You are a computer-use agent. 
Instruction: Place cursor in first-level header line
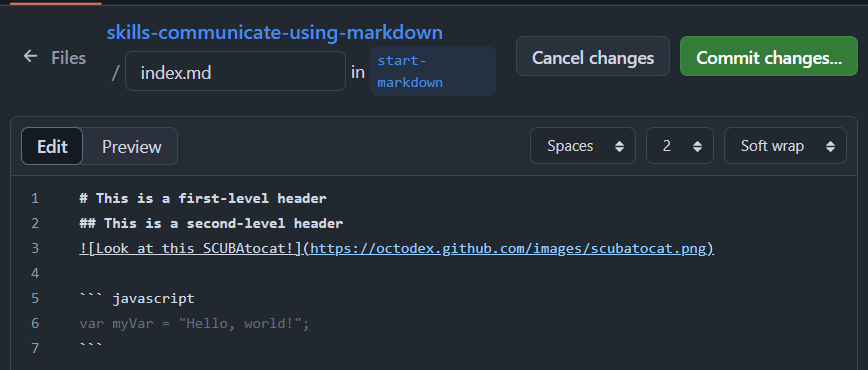tap(203, 198)
